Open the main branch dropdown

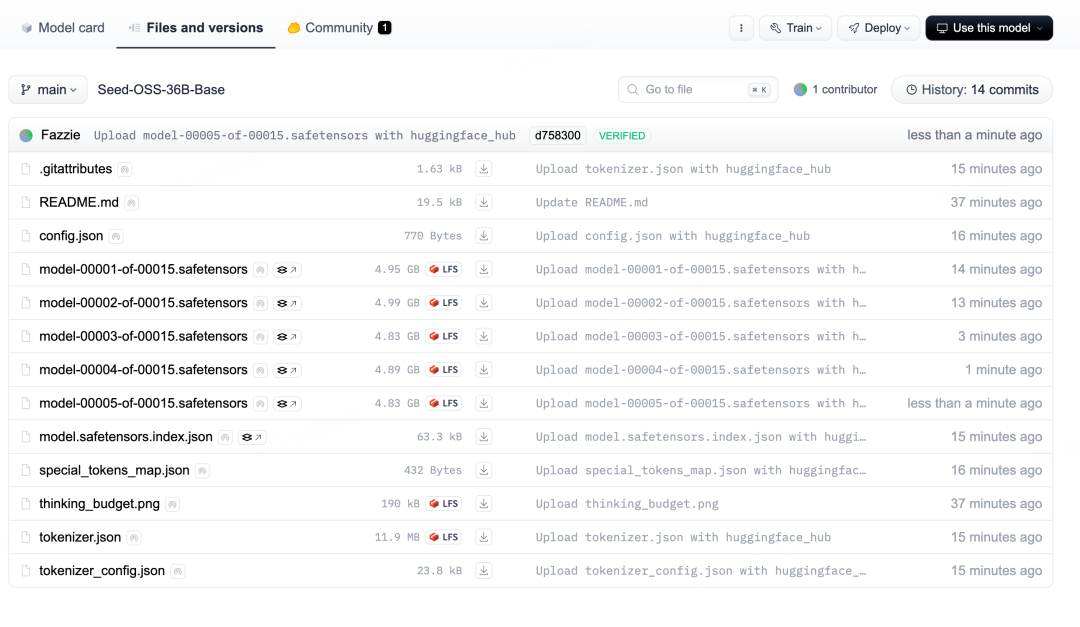pyautogui.click(x=48, y=90)
